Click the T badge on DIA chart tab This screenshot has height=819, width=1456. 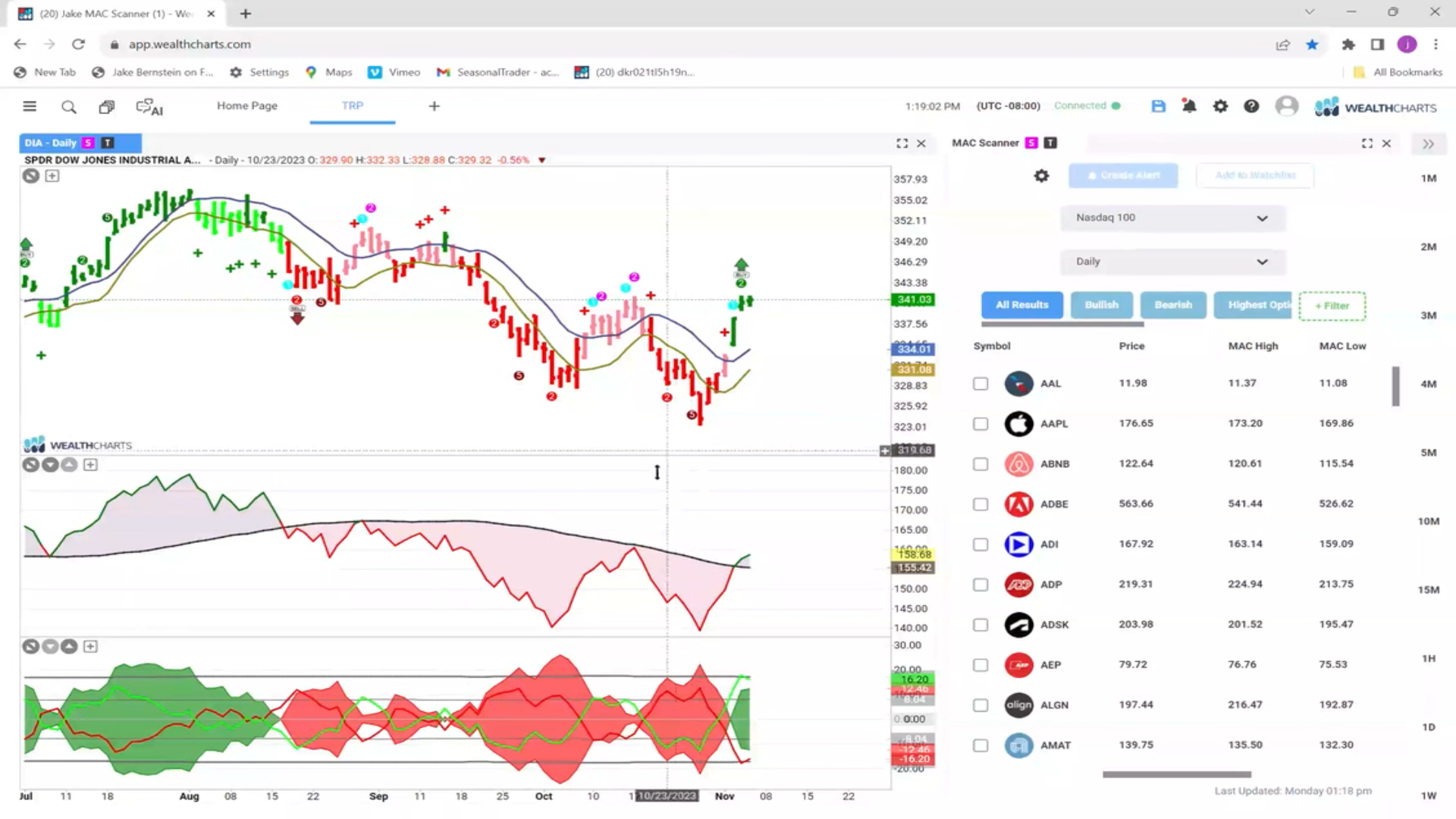(108, 143)
